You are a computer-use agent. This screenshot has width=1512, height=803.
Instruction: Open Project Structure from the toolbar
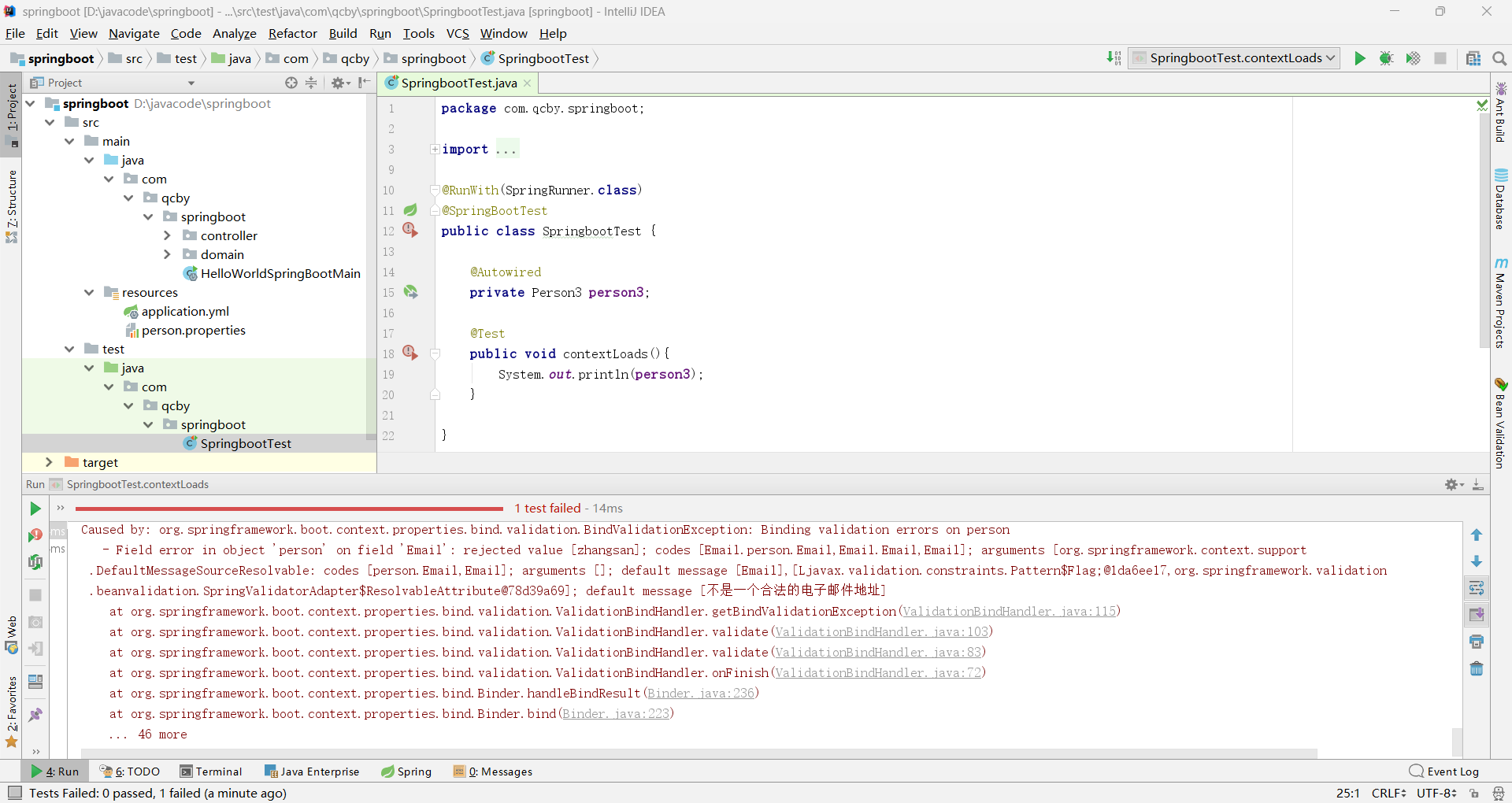coord(1473,58)
